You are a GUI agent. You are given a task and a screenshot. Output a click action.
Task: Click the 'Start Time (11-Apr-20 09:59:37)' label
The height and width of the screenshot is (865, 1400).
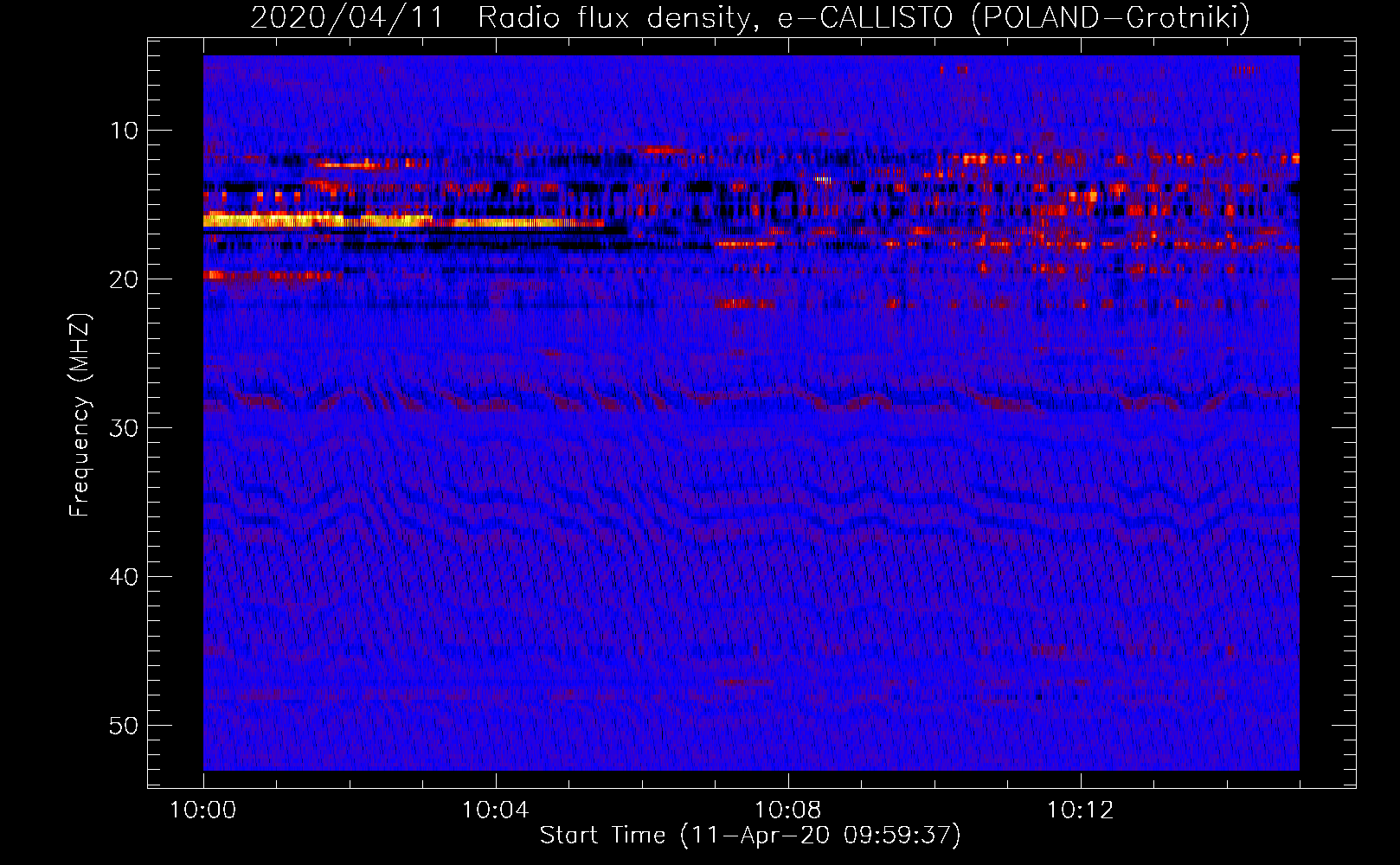pos(750,836)
